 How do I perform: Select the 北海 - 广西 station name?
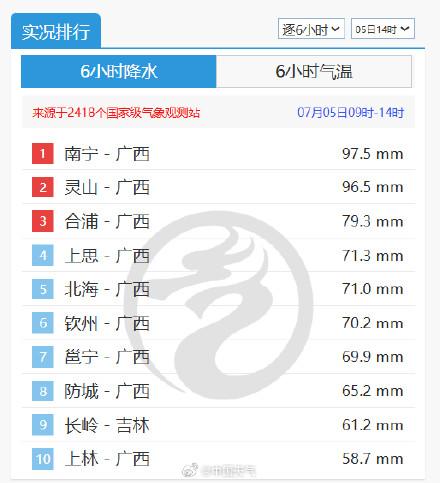coord(107,289)
